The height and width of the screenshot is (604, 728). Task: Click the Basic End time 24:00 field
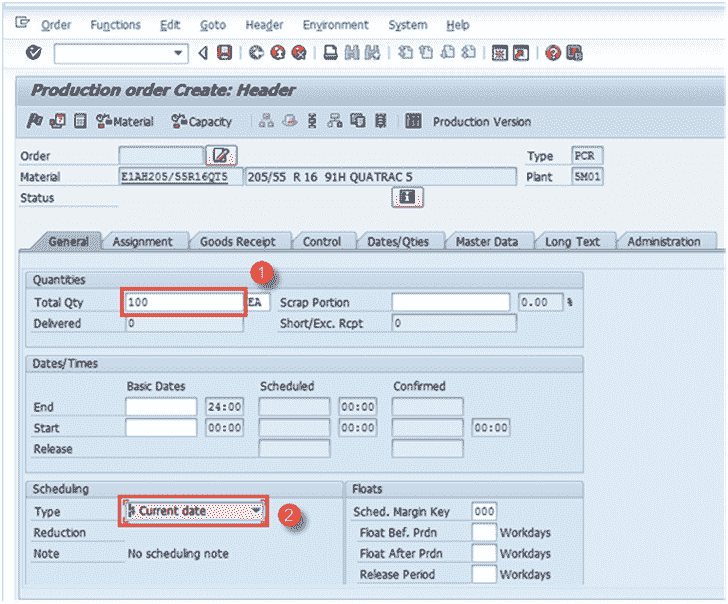[x=224, y=407]
